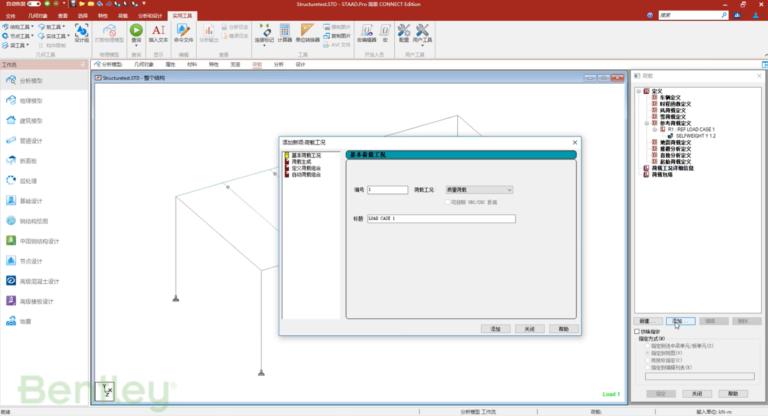The image size is (768, 416).
Task: Switch to the 分析和设计 ribbon tab
Action: pos(150,16)
